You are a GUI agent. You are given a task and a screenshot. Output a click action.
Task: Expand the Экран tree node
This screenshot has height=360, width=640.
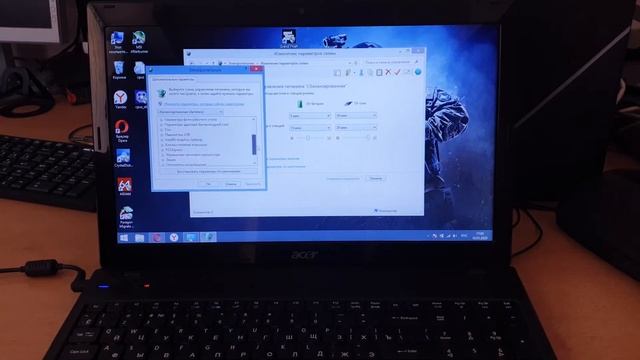[x=162, y=160]
